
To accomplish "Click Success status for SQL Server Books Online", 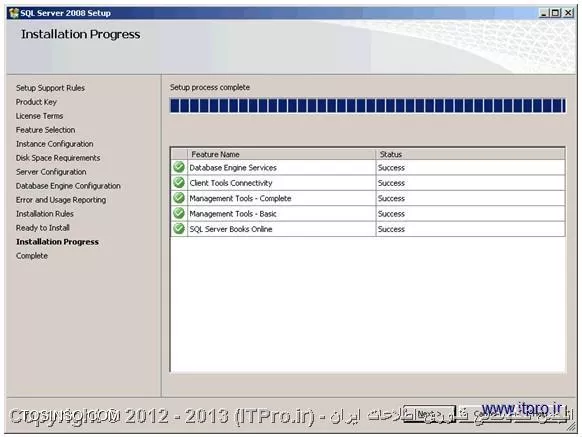I will click(x=391, y=229).
